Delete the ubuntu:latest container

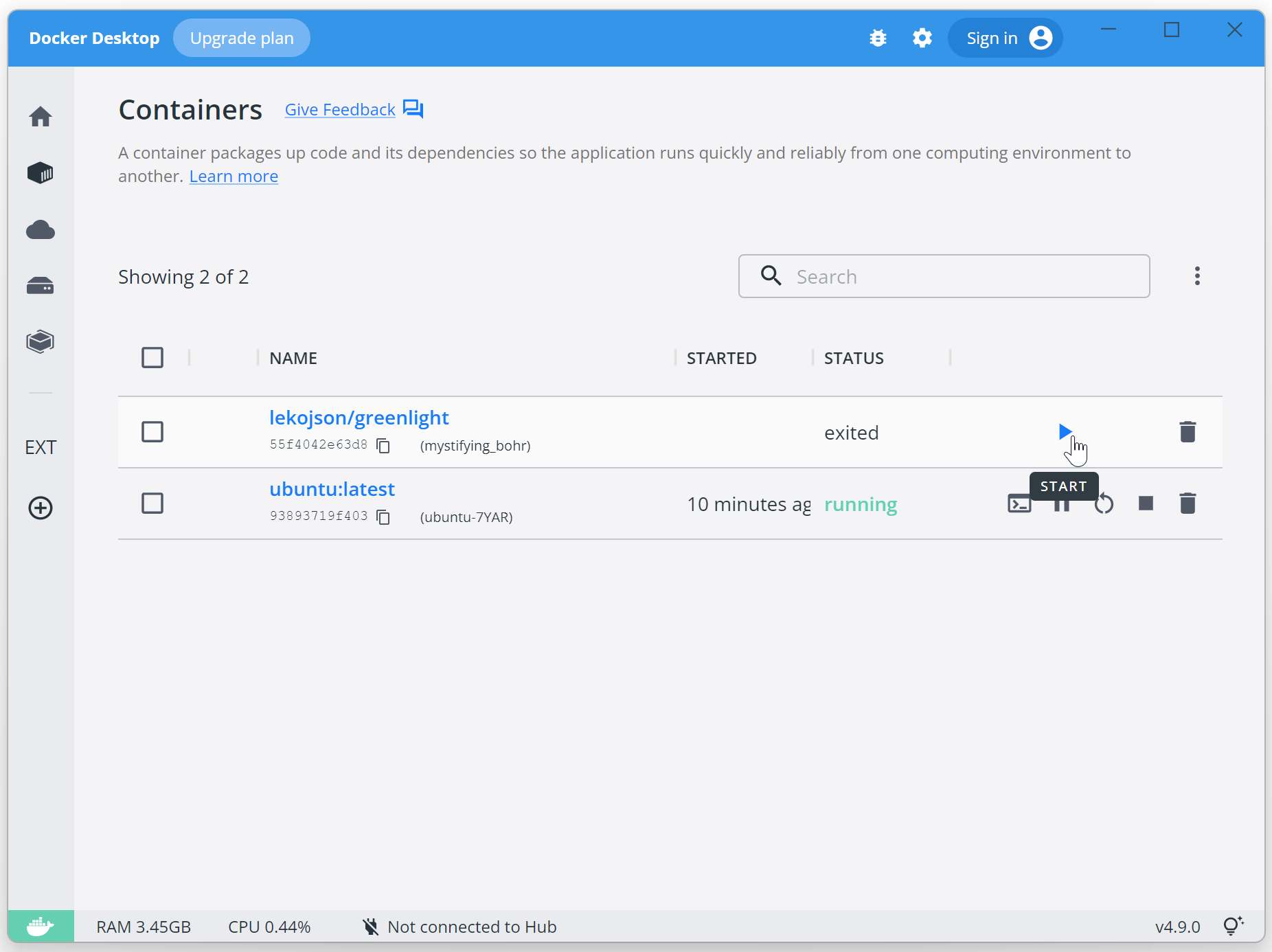[x=1188, y=503]
